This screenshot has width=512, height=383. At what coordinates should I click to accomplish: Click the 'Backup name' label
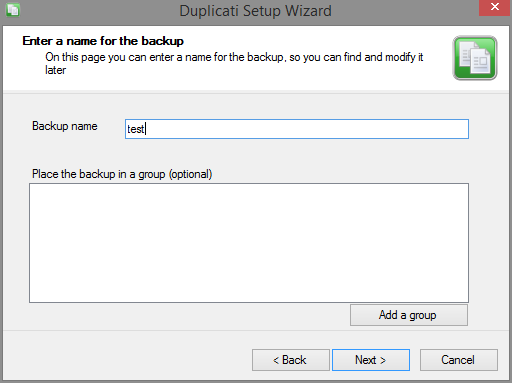65,126
